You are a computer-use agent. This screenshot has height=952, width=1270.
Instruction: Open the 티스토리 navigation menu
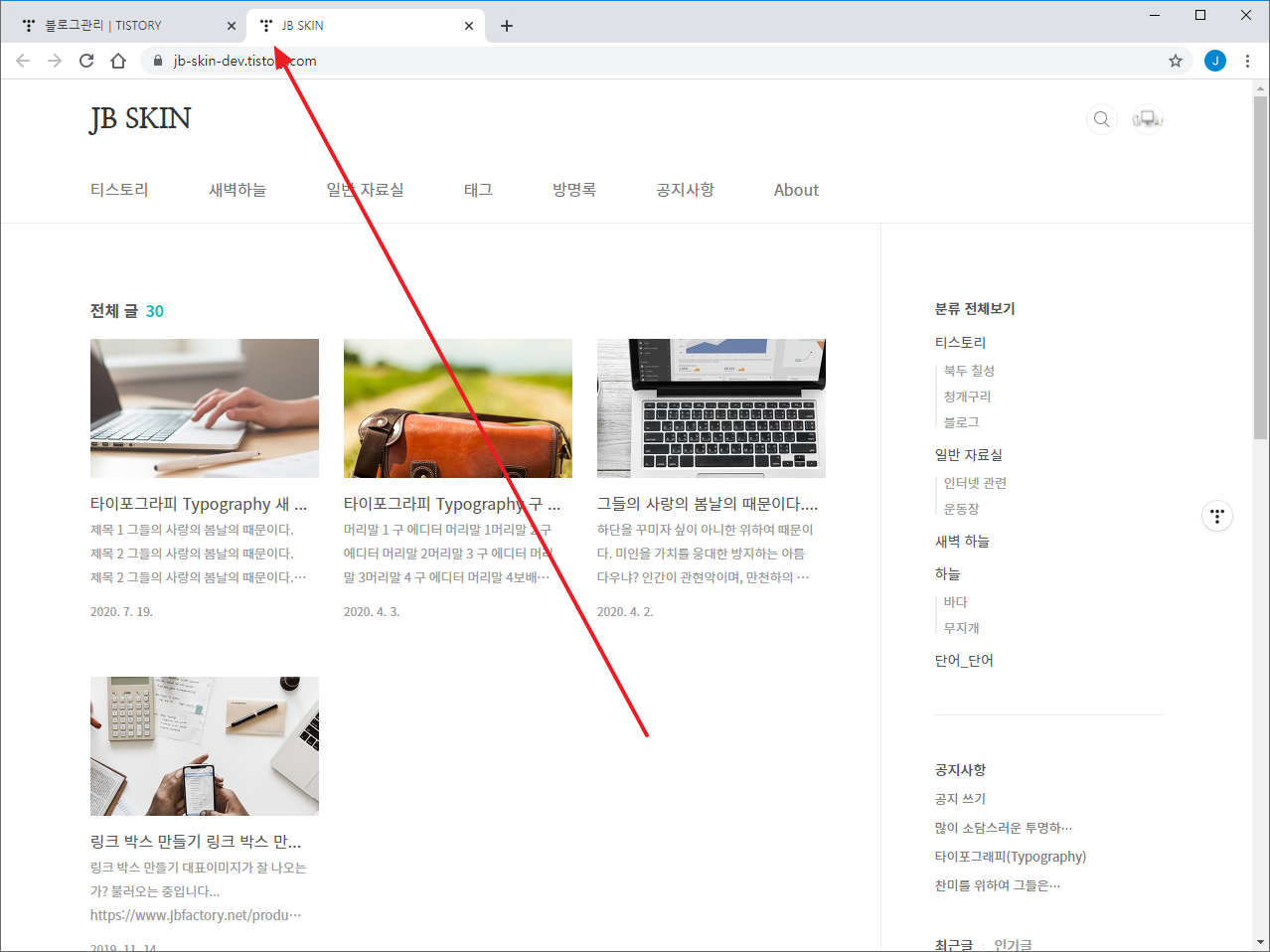coord(119,190)
